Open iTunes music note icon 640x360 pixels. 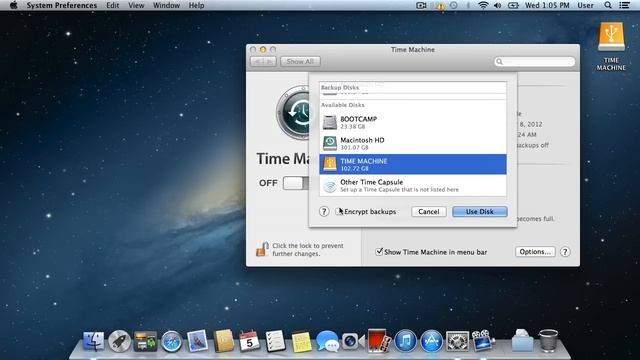pos(405,341)
